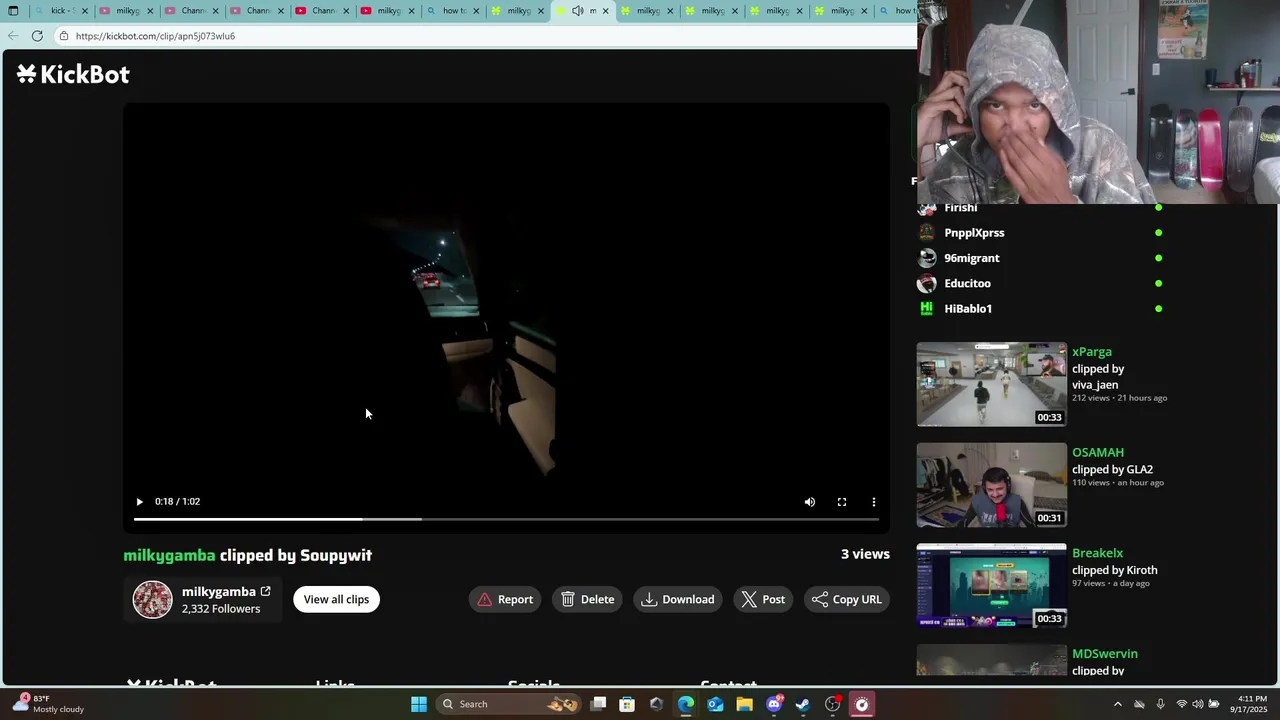Click the browser address bar URL
Image resolution: width=1280 pixels, height=720 pixels.
[155, 36]
